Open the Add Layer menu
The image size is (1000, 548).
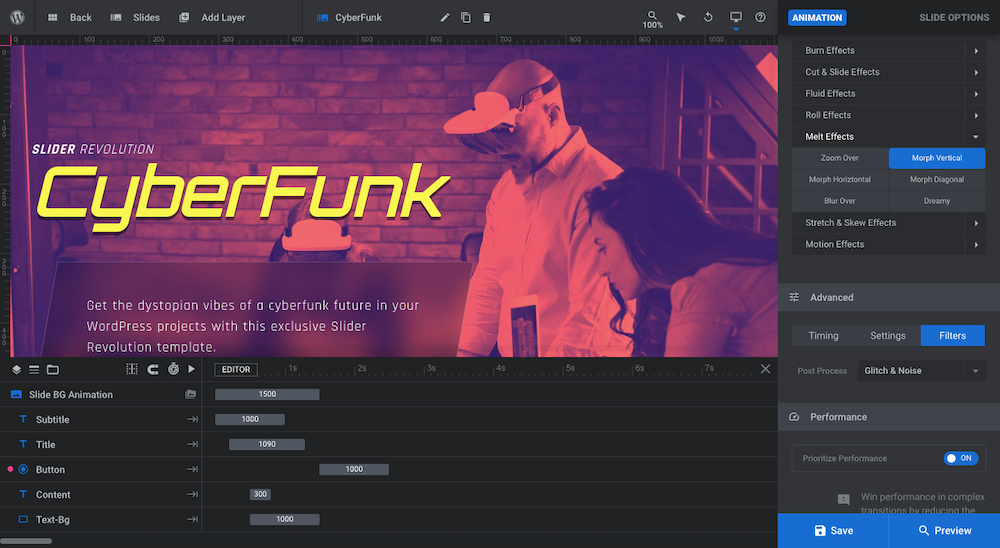point(212,17)
